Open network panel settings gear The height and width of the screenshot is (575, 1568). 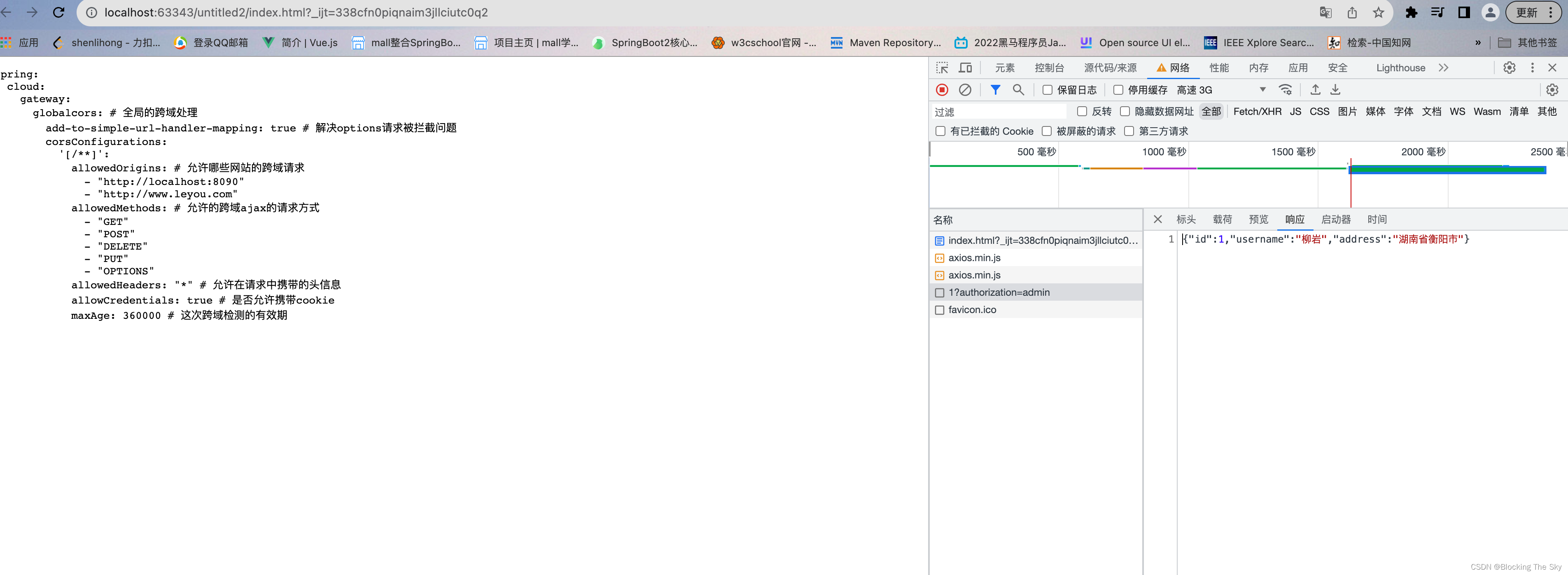[x=1552, y=90]
